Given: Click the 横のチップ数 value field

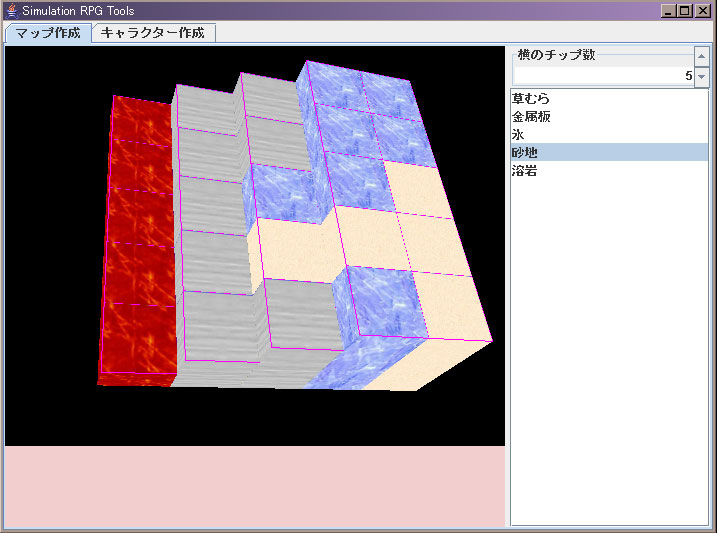Looking at the screenshot, I should click(x=604, y=75).
